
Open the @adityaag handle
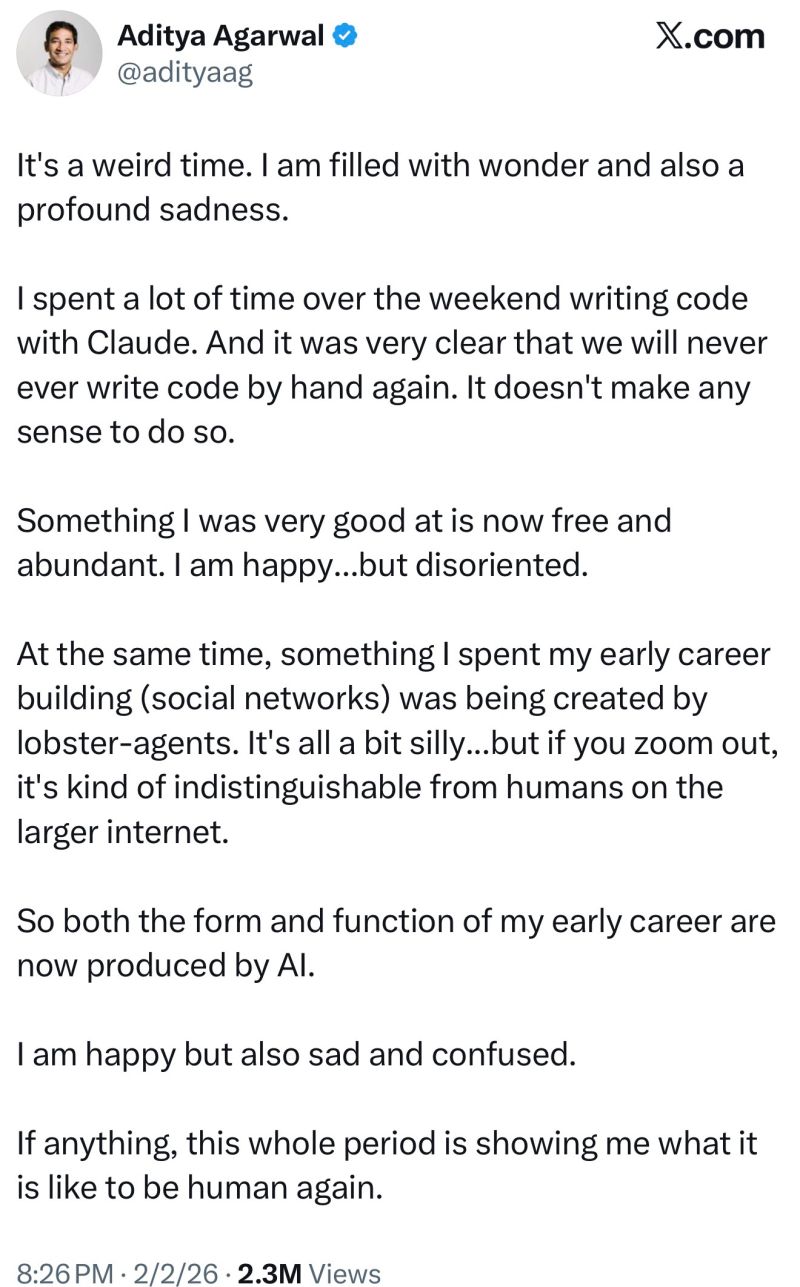tap(185, 73)
